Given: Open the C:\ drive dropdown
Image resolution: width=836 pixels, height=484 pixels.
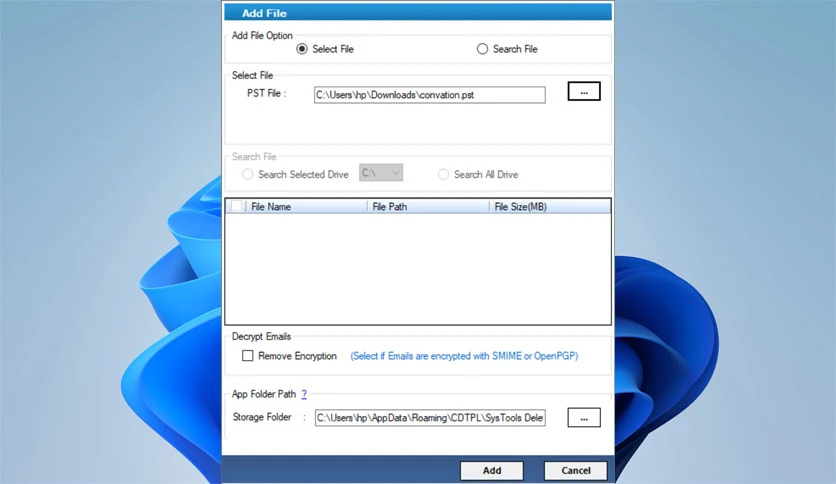Looking at the screenshot, I should point(381,173).
